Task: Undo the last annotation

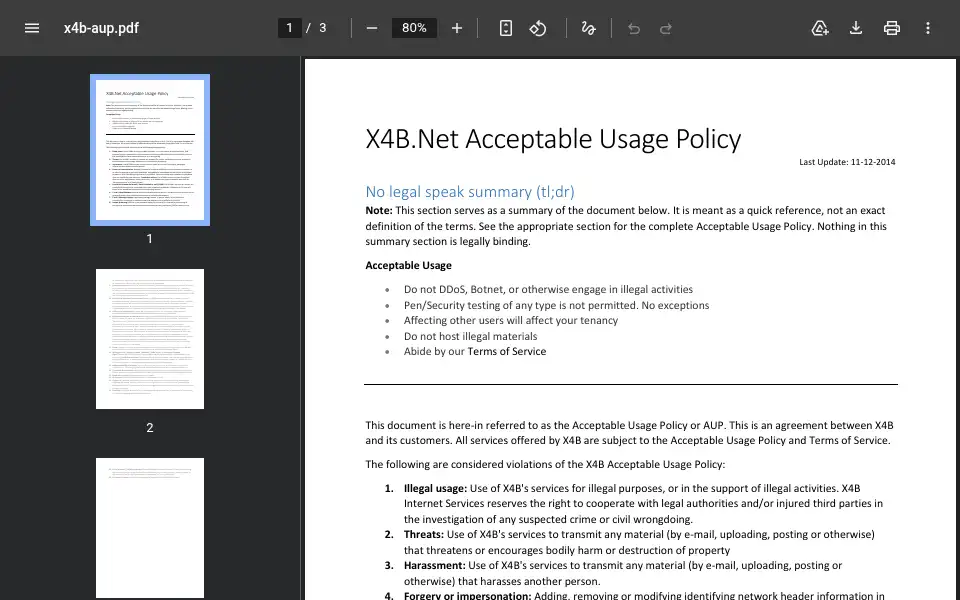Action: (634, 28)
